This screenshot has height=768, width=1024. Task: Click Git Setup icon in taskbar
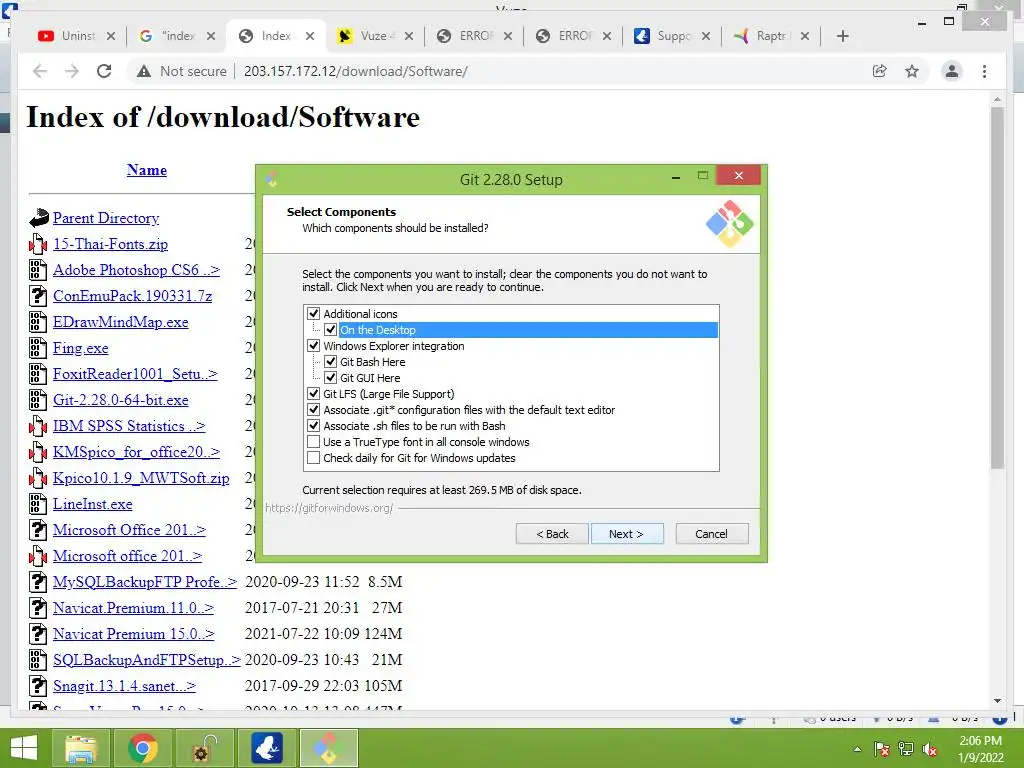(328, 748)
